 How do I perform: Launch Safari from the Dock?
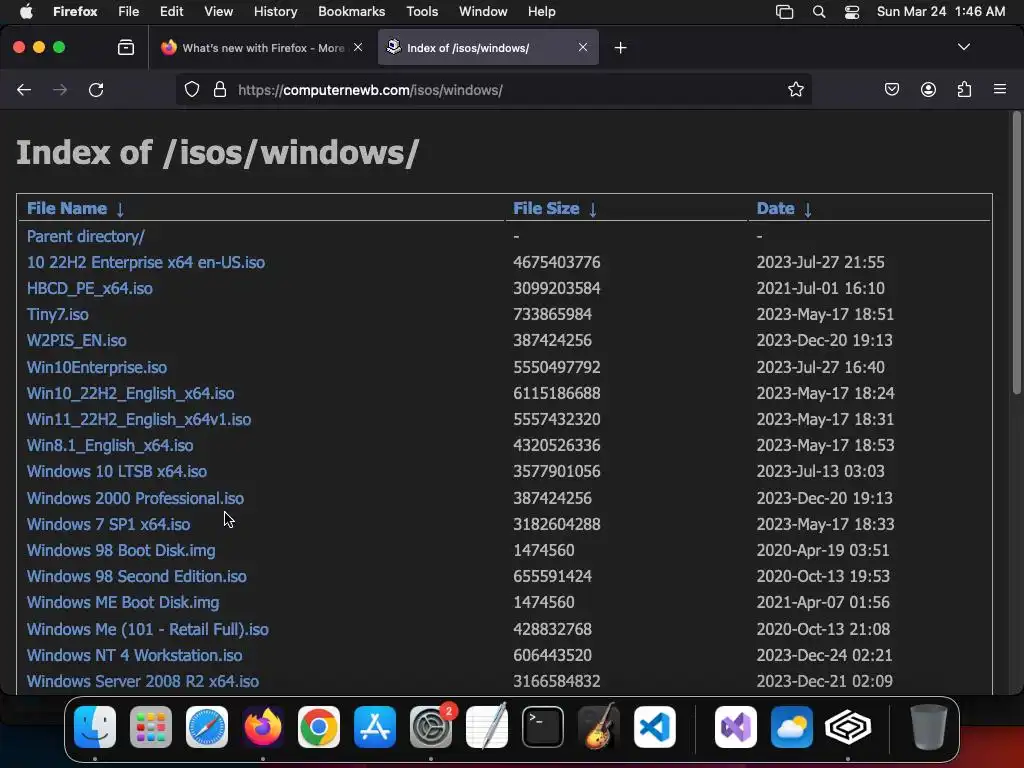[207, 727]
